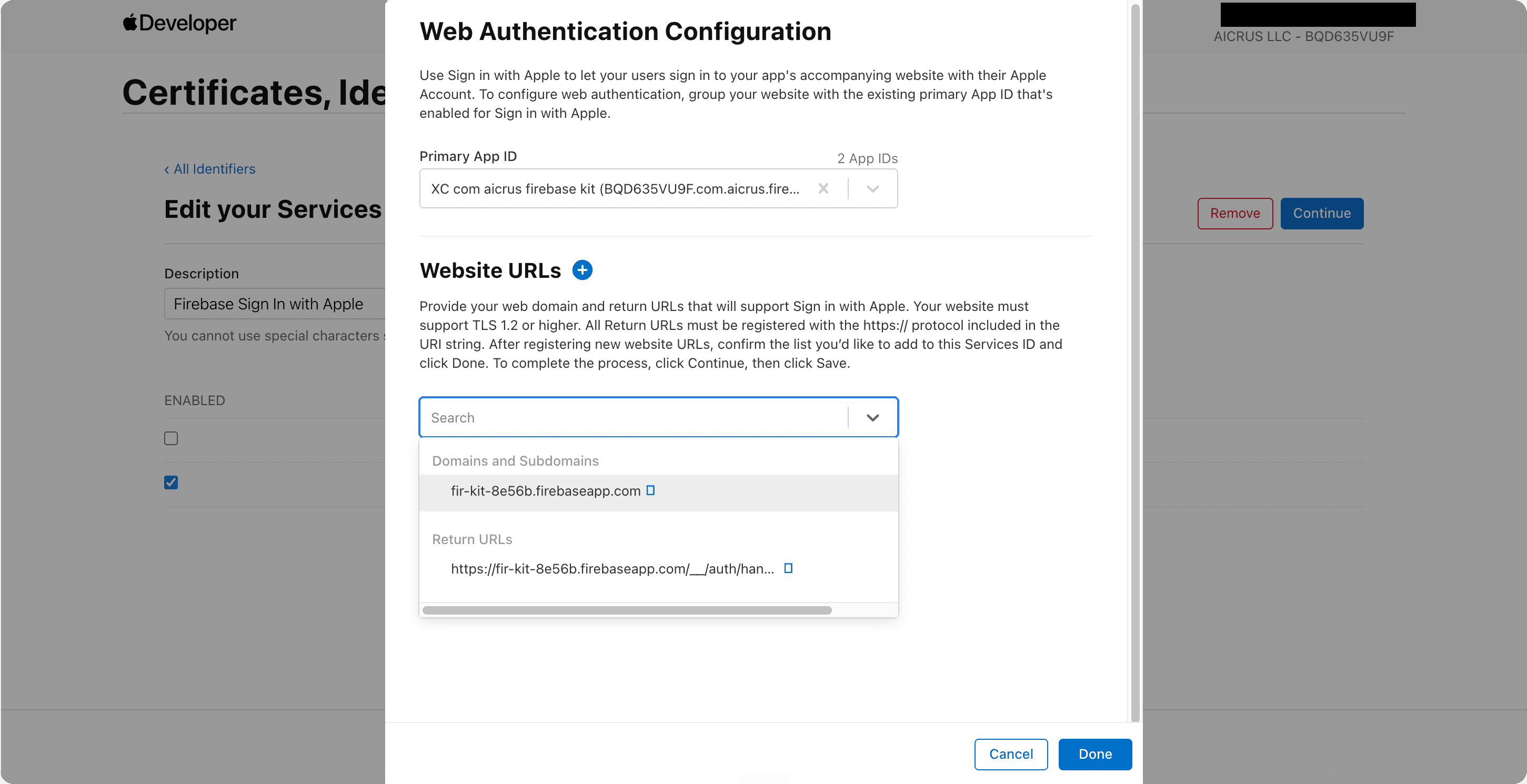
Task: Edit the Firebase Sign In with Apple description
Action: pos(275,304)
